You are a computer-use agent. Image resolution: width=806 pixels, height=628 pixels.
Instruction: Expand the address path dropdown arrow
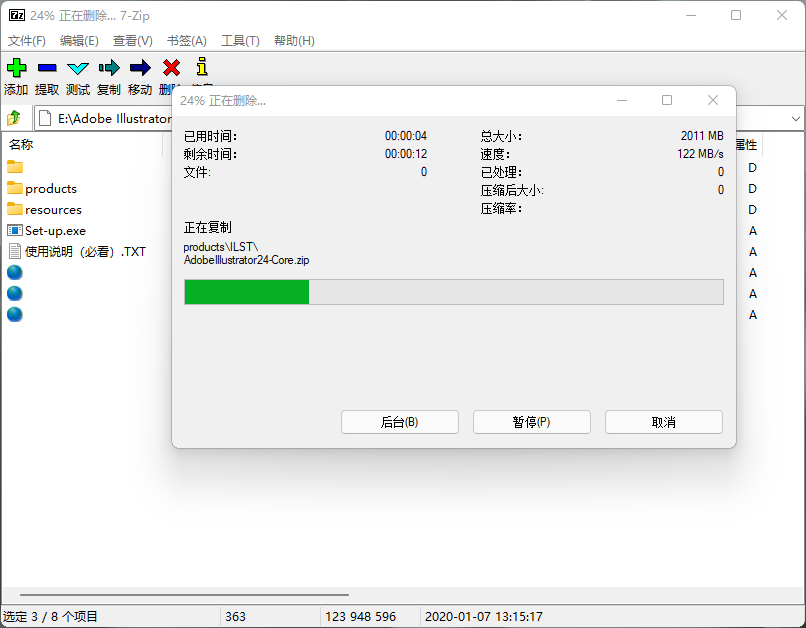[796, 118]
